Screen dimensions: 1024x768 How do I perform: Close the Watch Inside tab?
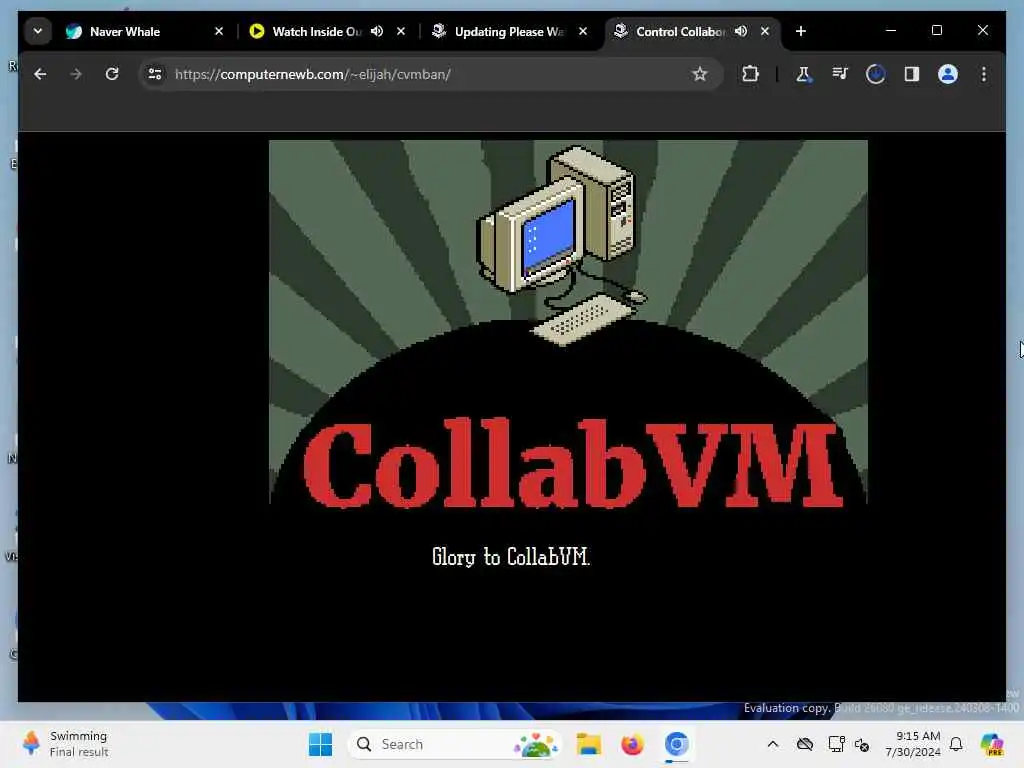[x=401, y=31]
